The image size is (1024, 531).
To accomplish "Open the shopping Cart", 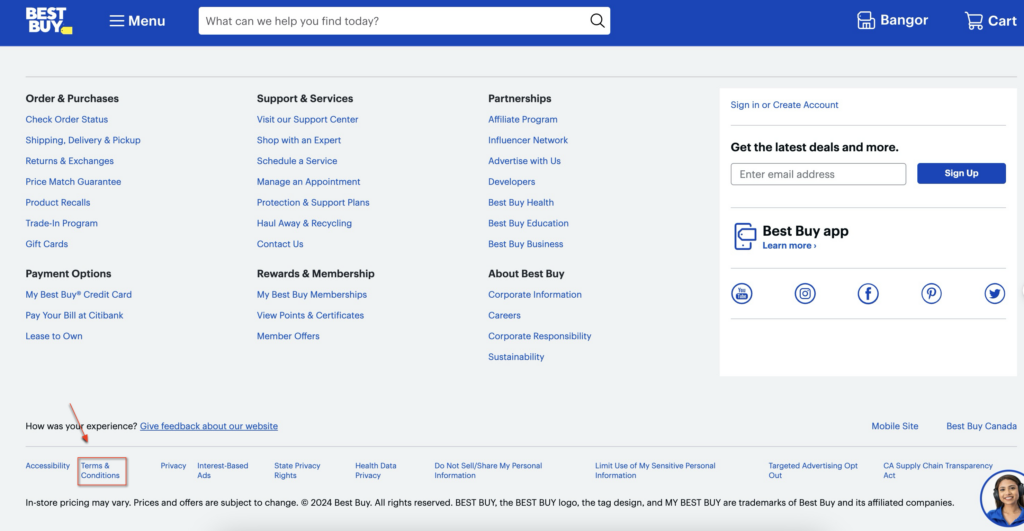I will coord(990,21).
